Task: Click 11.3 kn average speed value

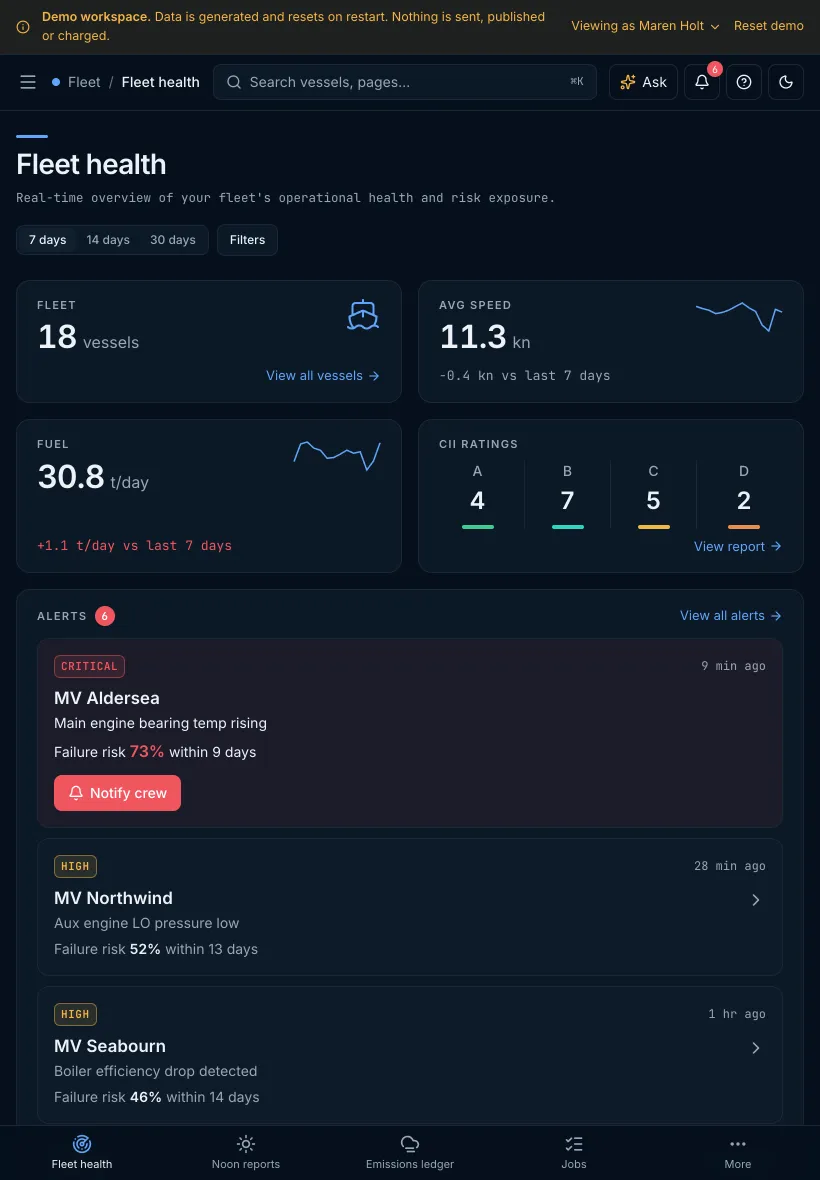Action: [485, 337]
